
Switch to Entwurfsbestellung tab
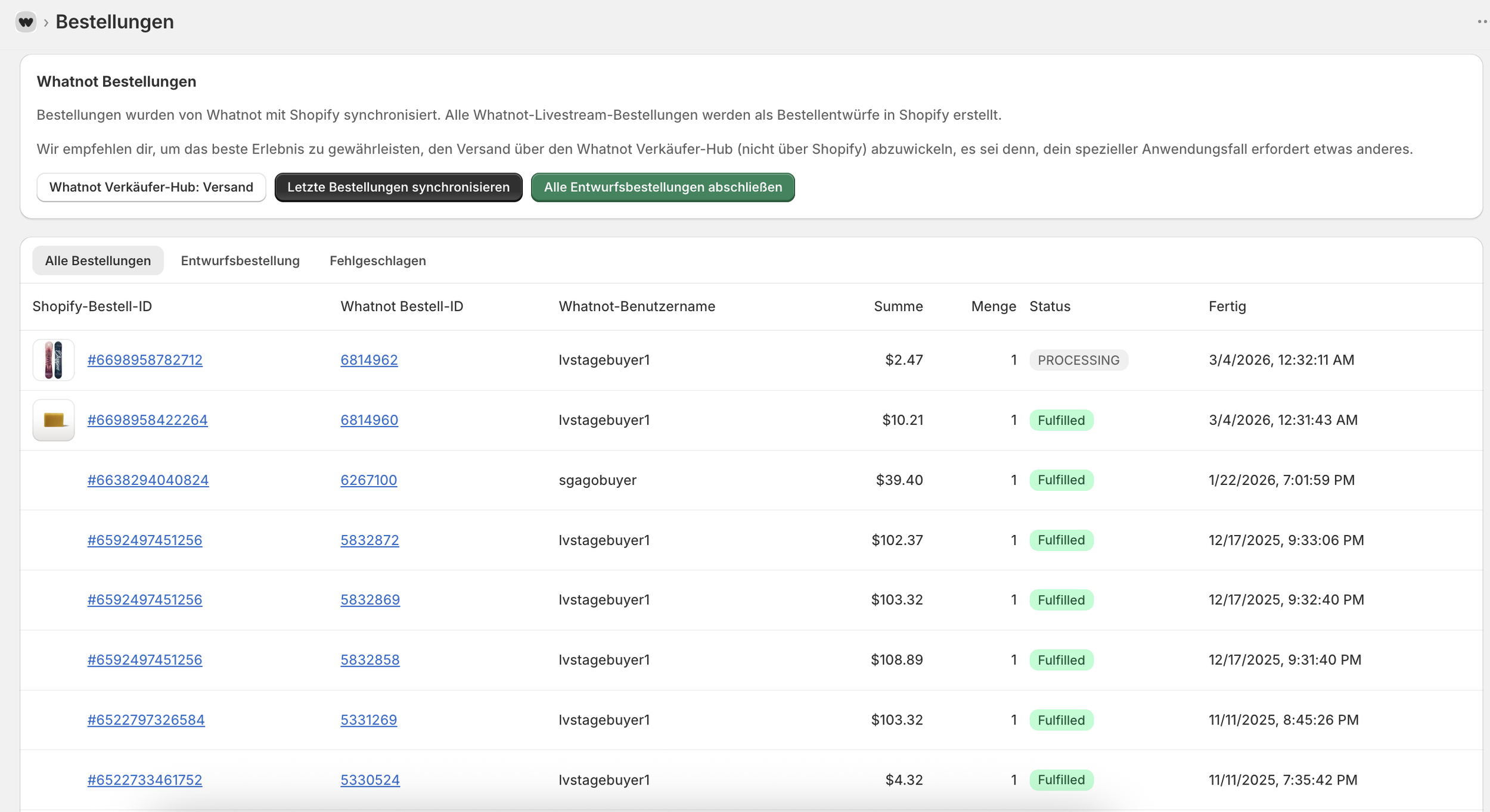(240, 260)
